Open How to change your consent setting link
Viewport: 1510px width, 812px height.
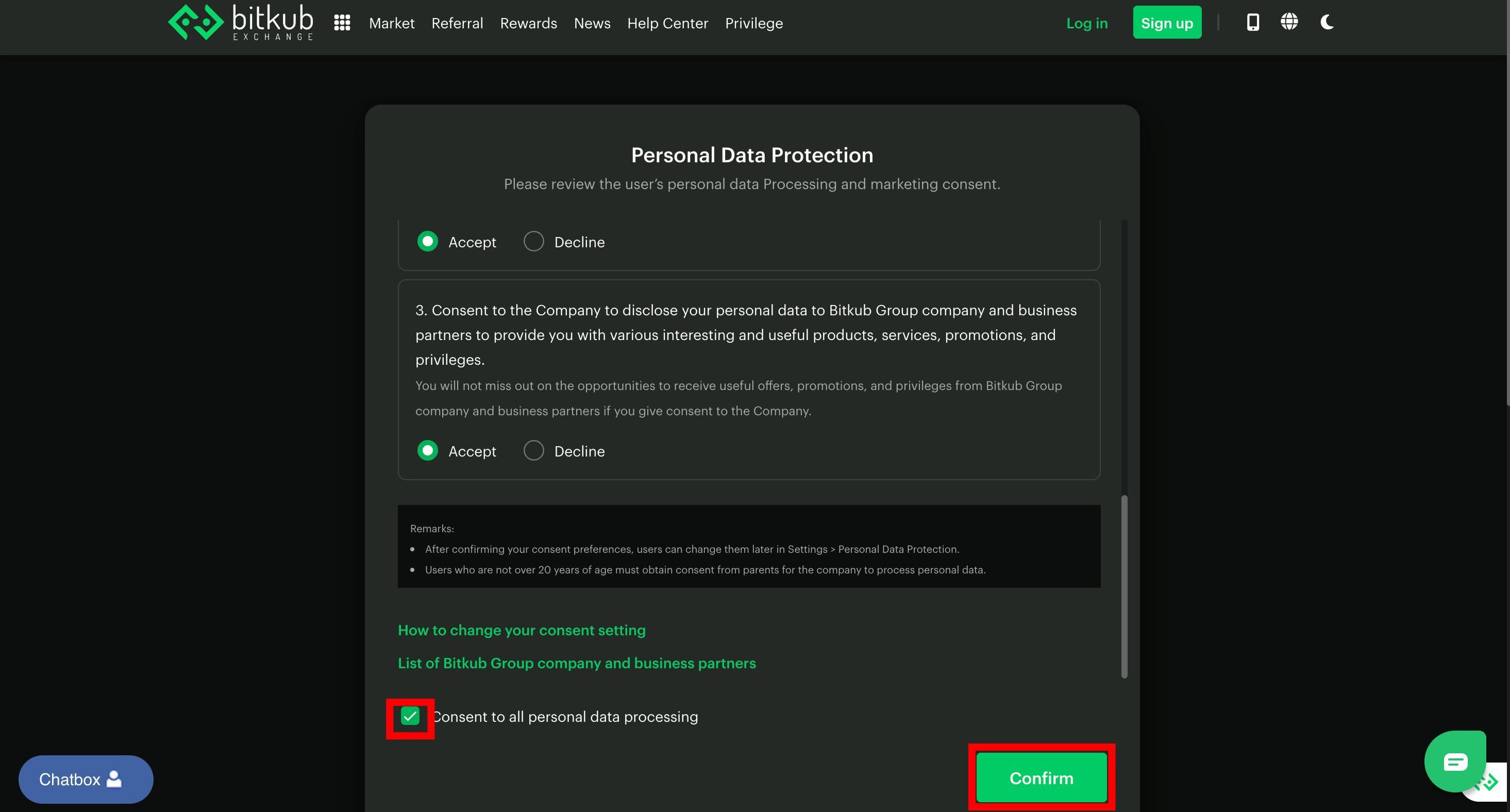tap(521, 631)
